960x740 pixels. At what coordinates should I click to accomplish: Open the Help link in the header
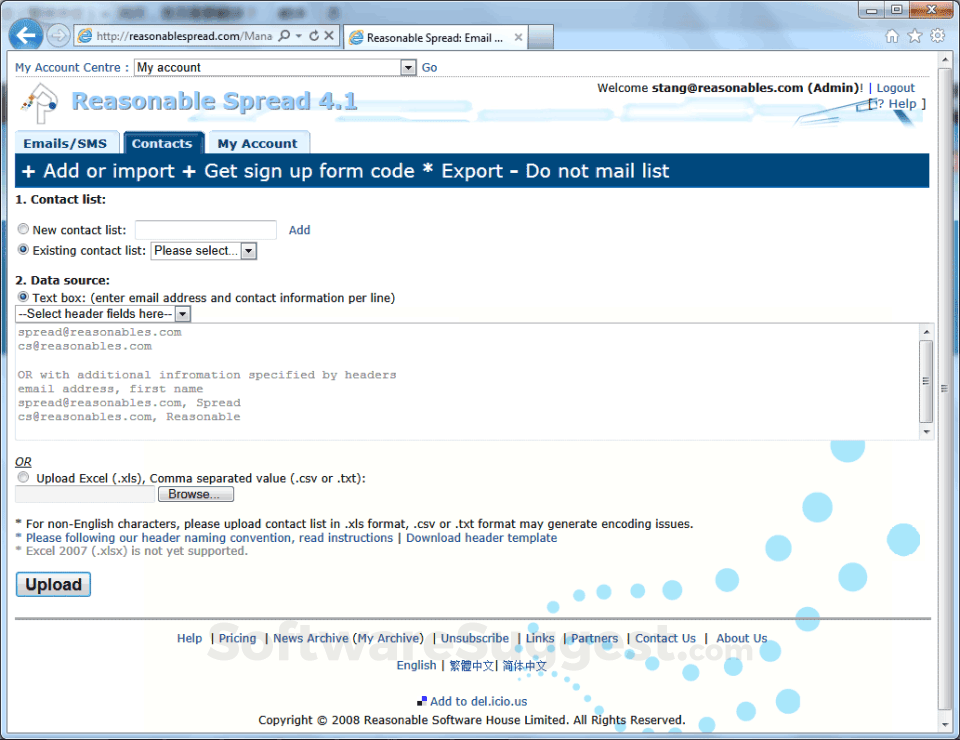pyautogui.click(x=902, y=103)
